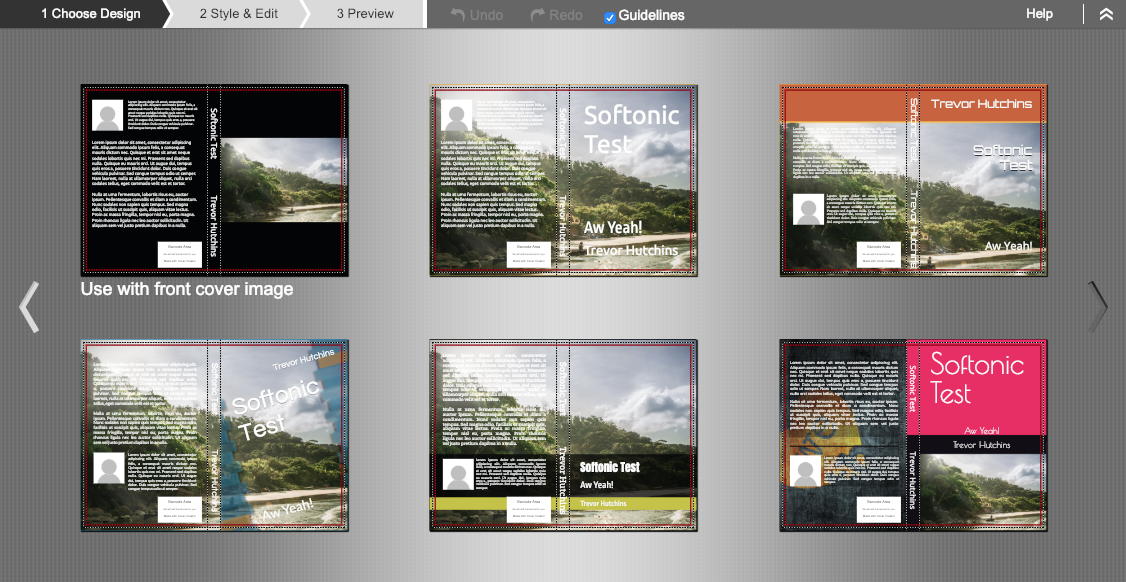1126x582 pixels.
Task: Collapse the top toolbar with double chevron
Action: click(x=1105, y=14)
